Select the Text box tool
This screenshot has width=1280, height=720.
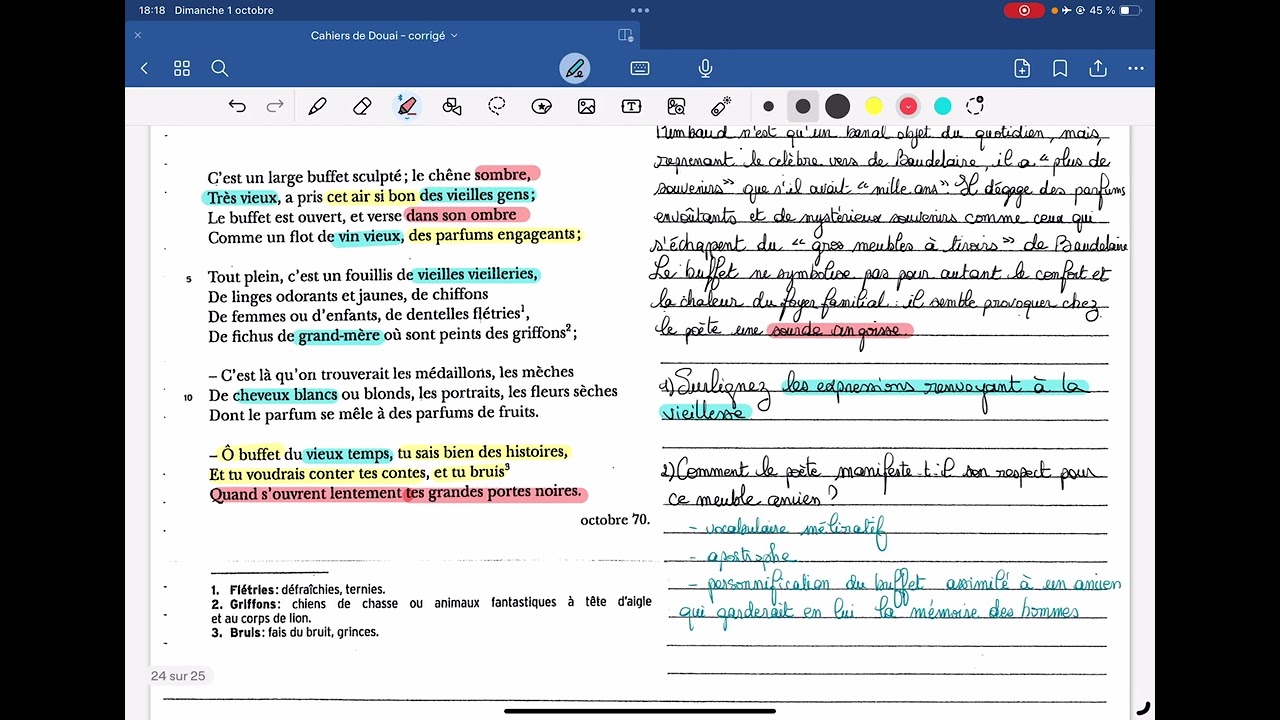click(x=632, y=106)
